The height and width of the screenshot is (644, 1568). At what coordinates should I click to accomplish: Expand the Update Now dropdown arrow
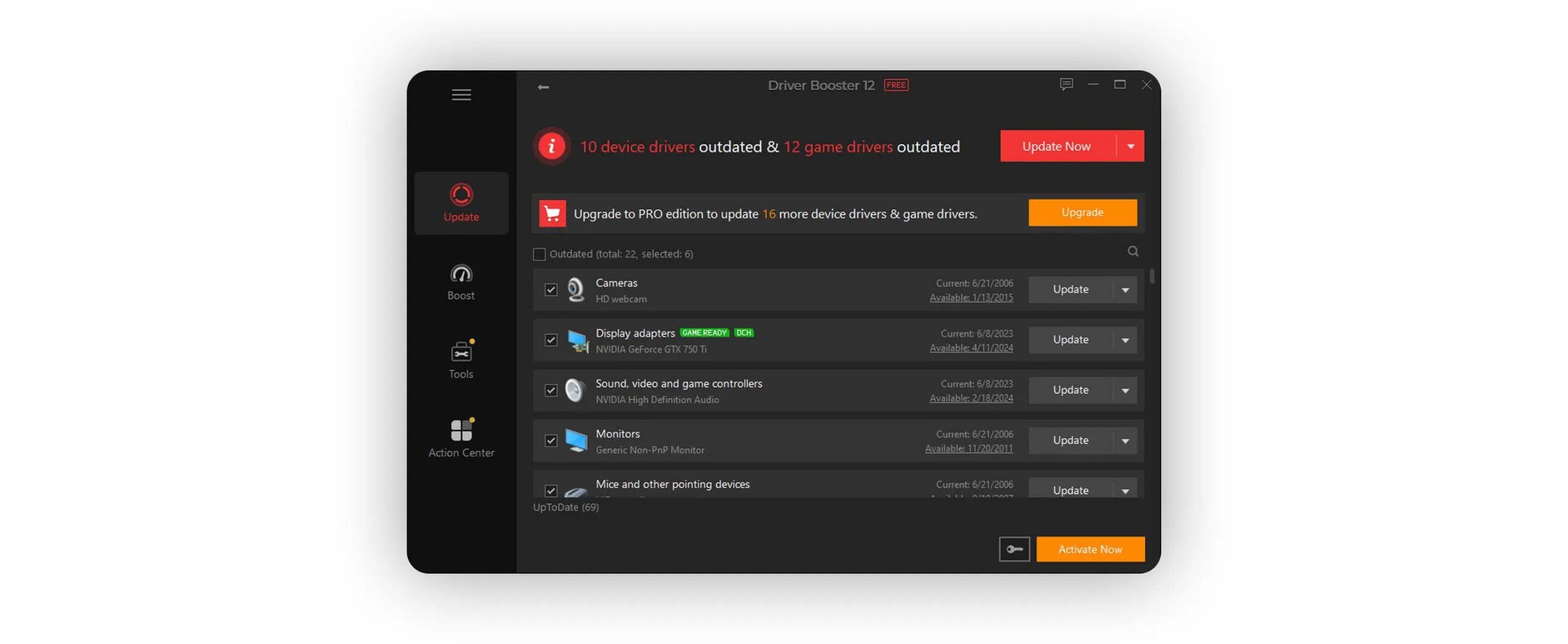pos(1130,146)
